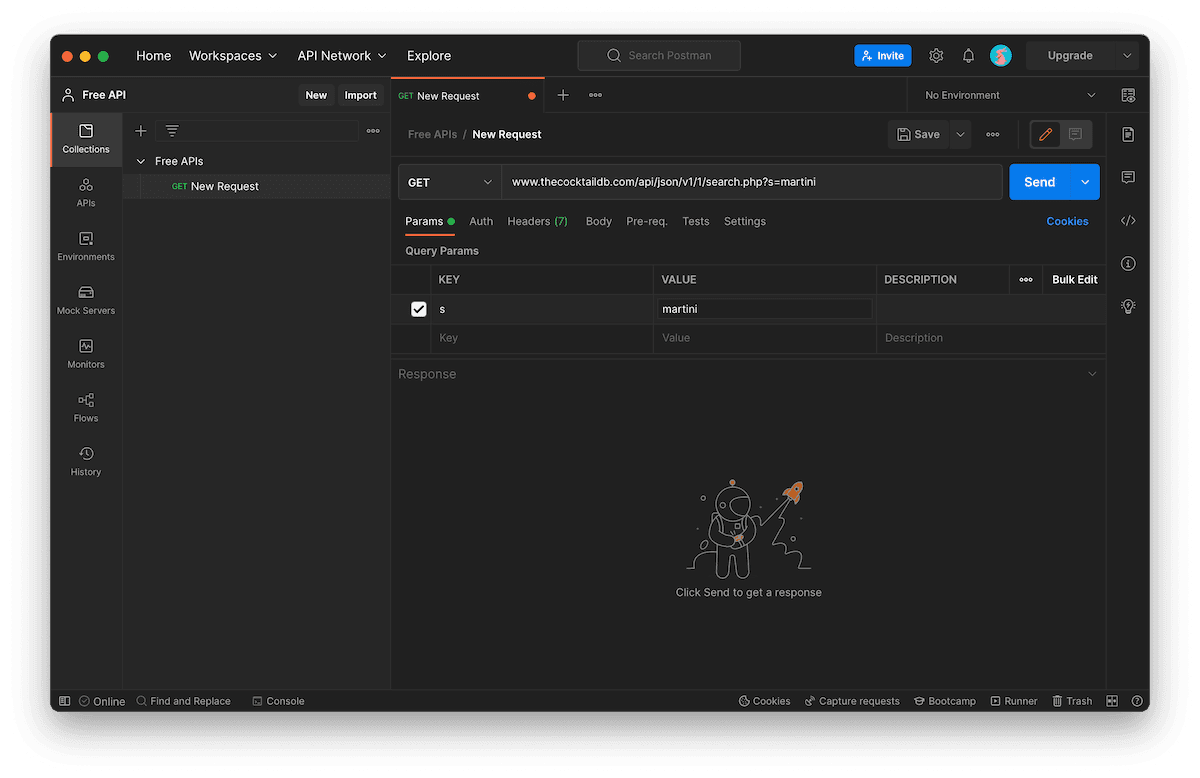Open the History sidebar panel
This screenshot has height=778, width=1200.
(x=86, y=461)
